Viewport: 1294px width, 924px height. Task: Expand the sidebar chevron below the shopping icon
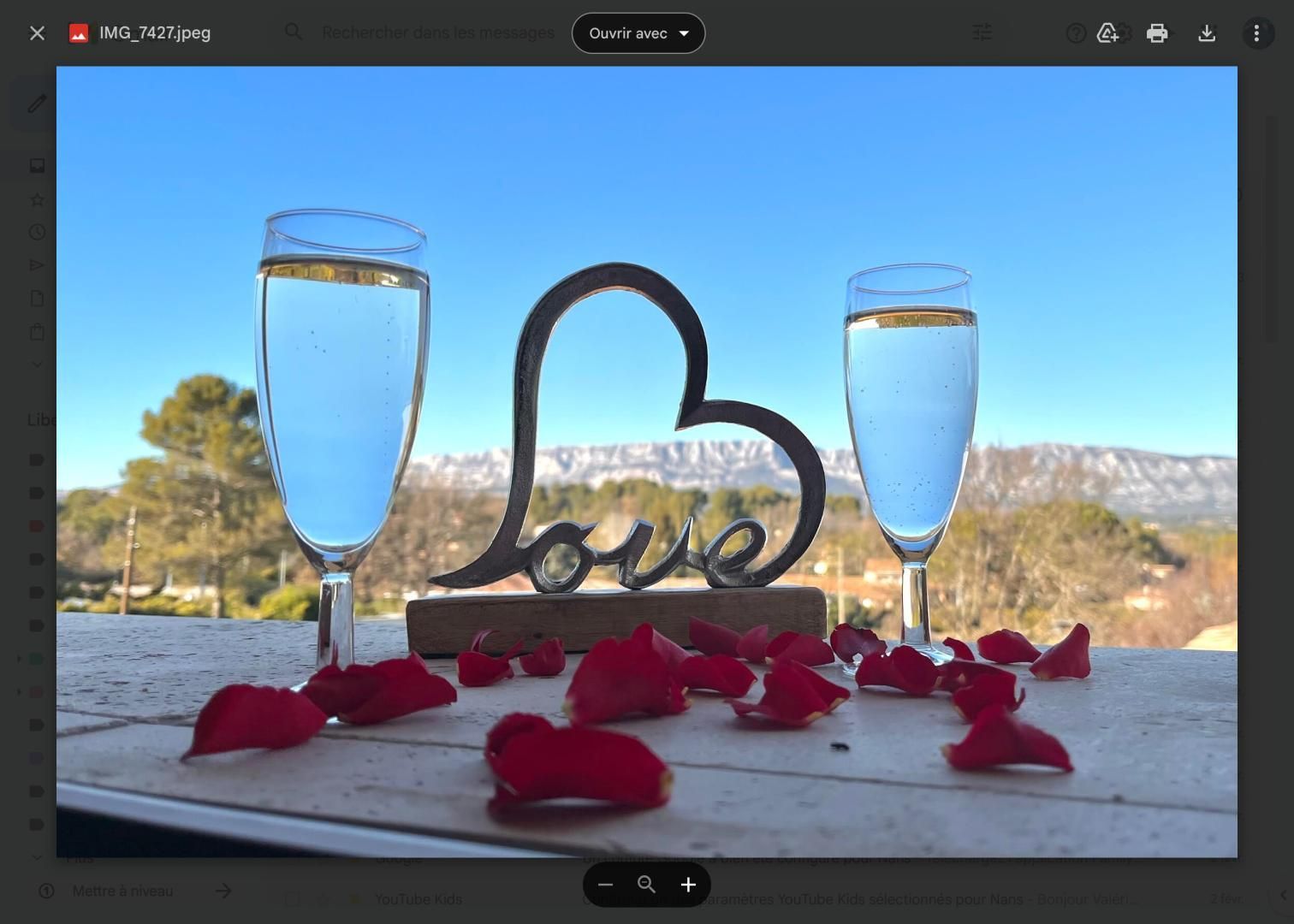tap(37, 364)
